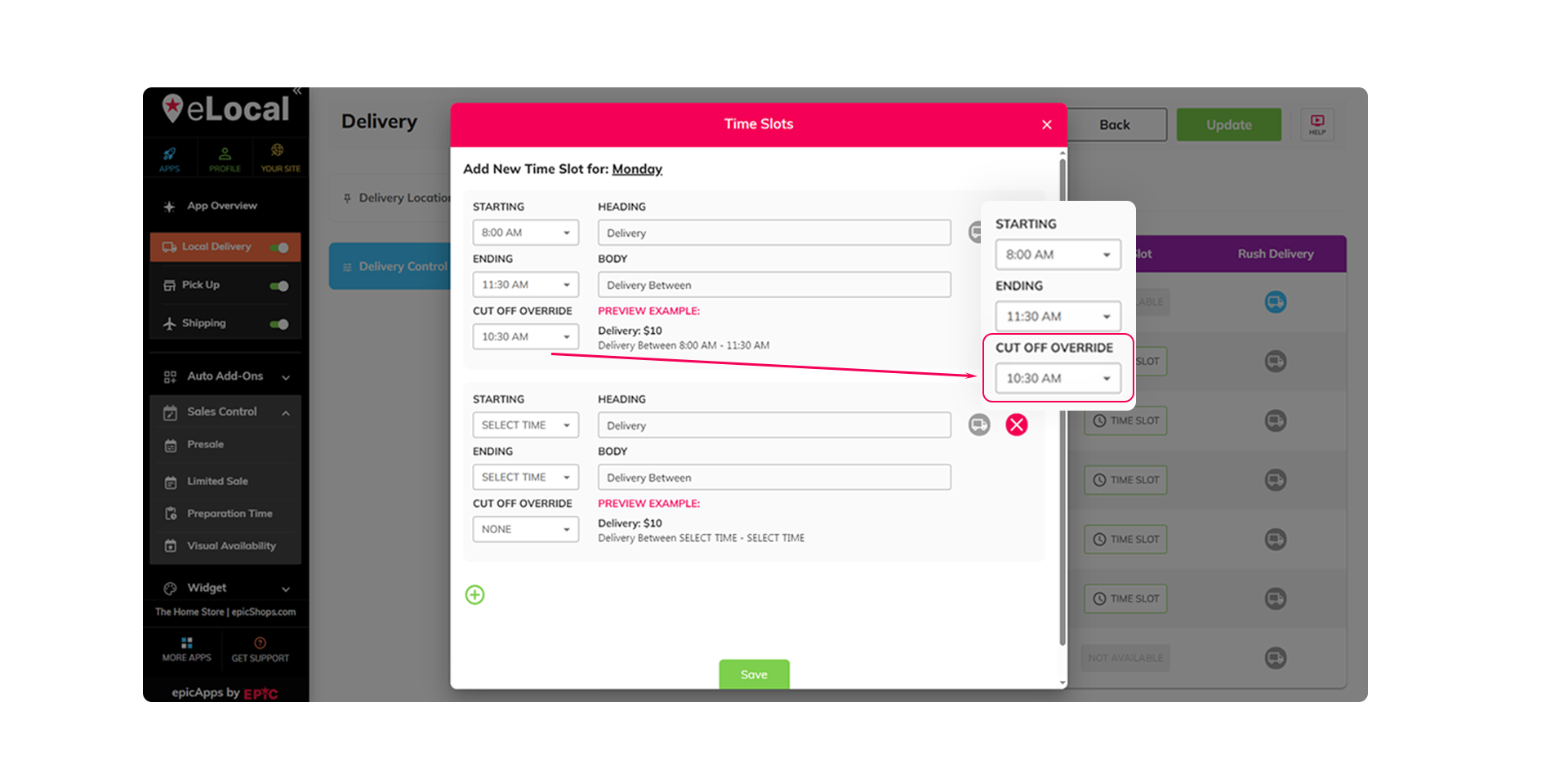Open the HELP video icon

1316,124
